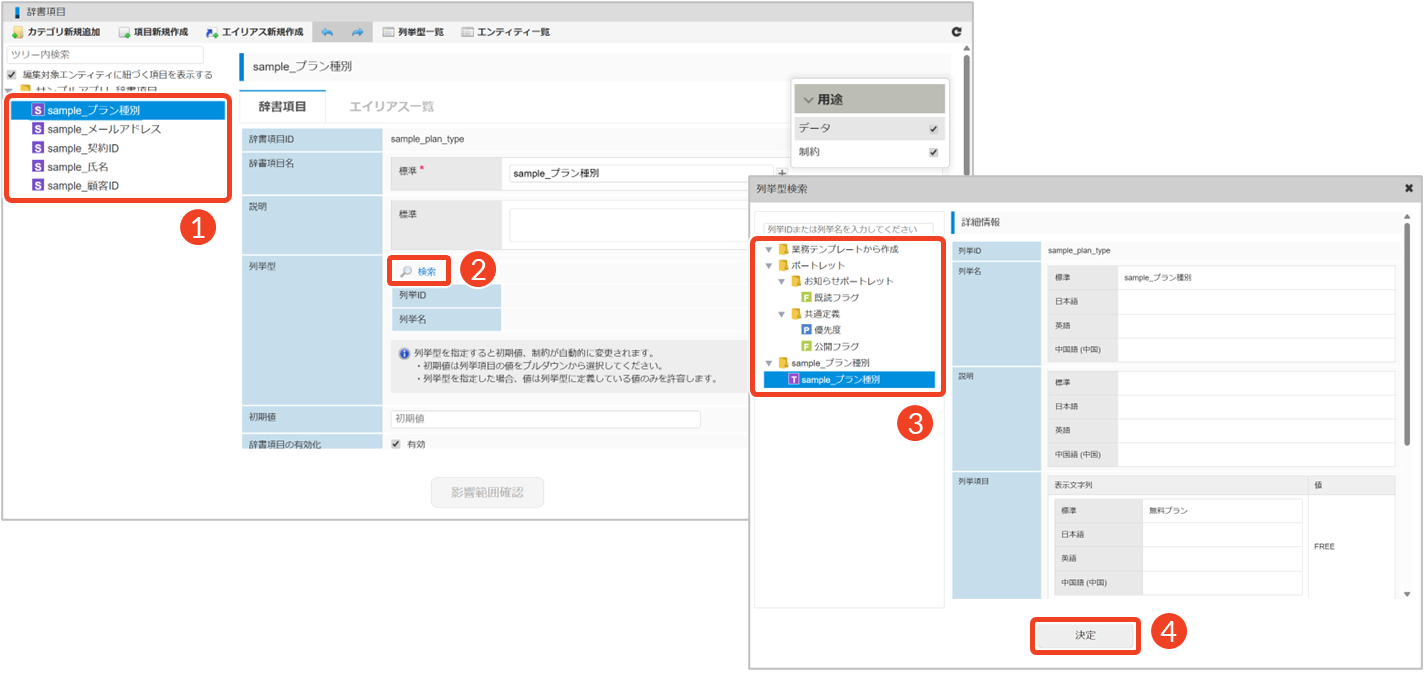Uncheck the データ usage checkbox

pyautogui.click(x=933, y=129)
